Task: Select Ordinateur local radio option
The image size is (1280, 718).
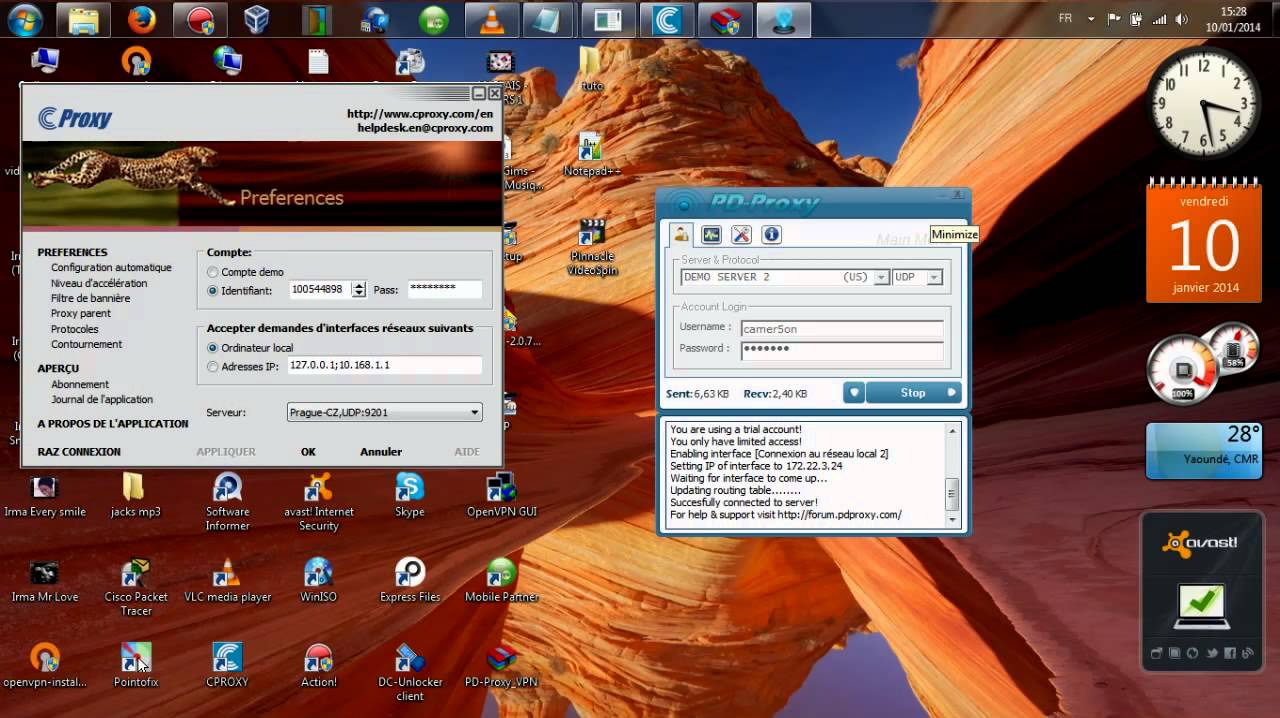Action: click(212, 348)
